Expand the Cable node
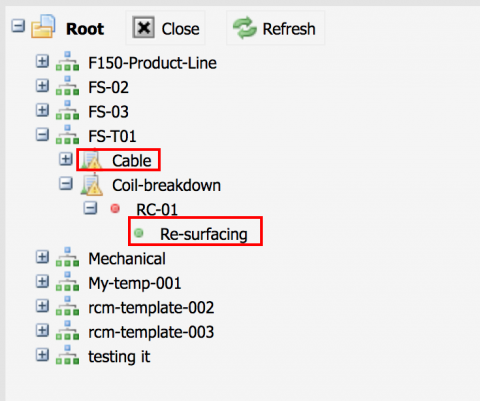The image size is (480, 401). click(66, 159)
